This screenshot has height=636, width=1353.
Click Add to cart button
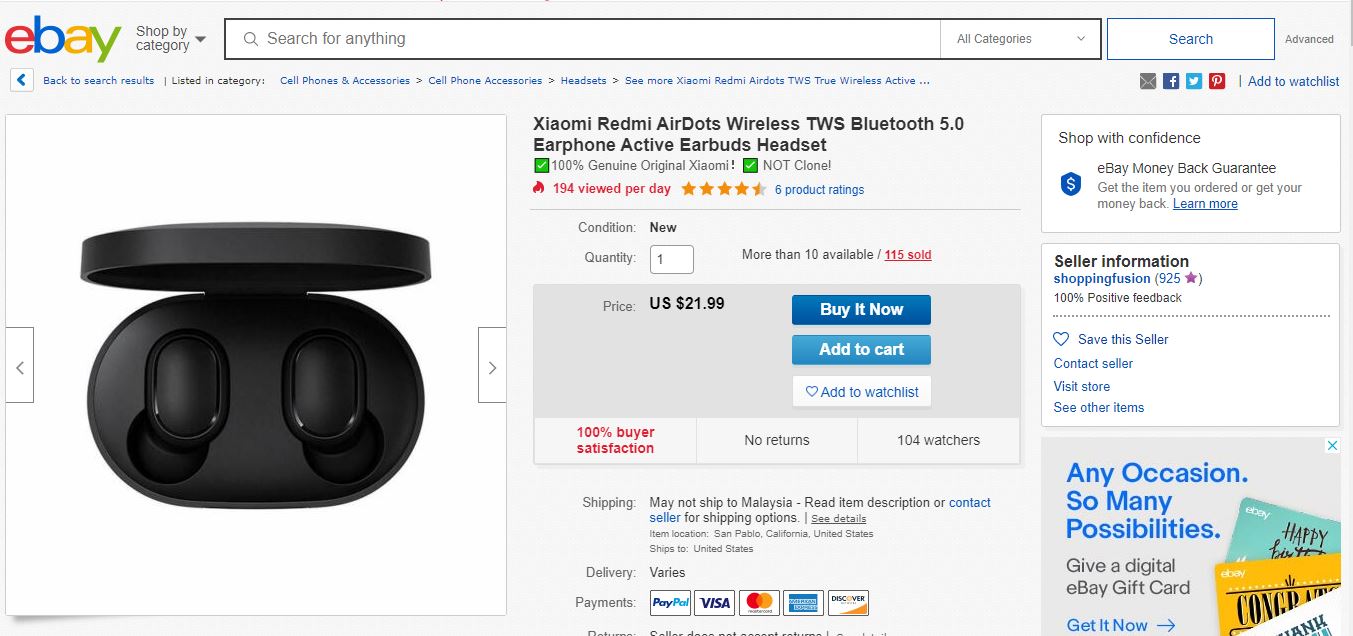pos(861,349)
